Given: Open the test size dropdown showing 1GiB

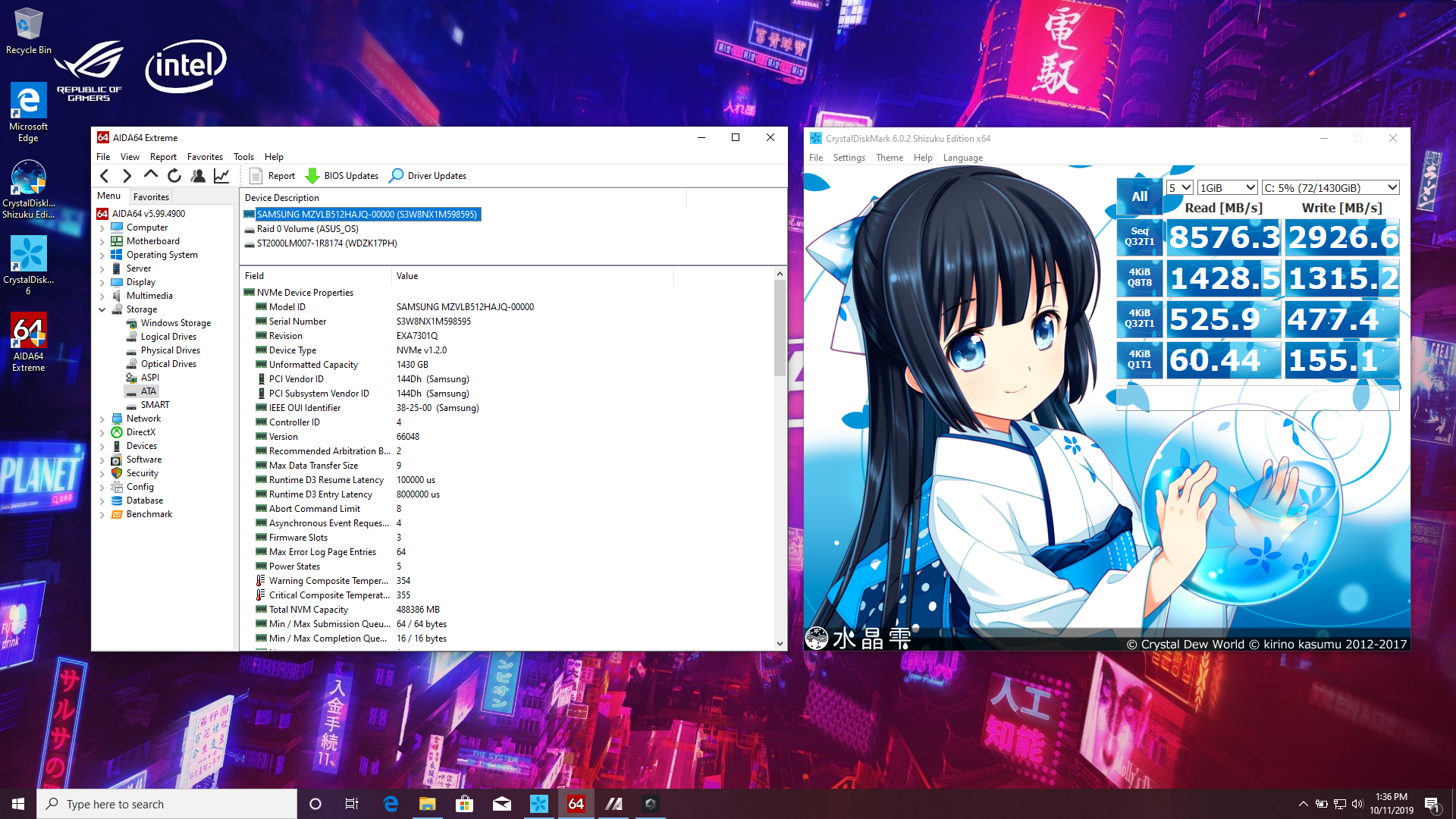Looking at the screenshot, I should tap(1228, 187).
